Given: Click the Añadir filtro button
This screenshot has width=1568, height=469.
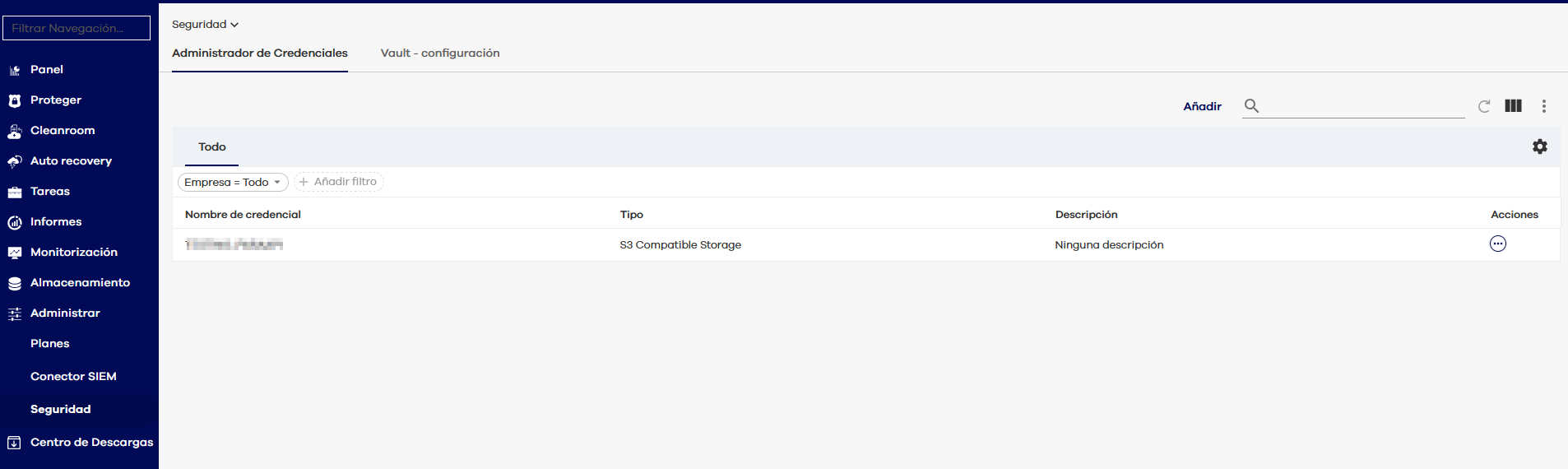Looking at the screenshot, I should click(x=338, y=182).
